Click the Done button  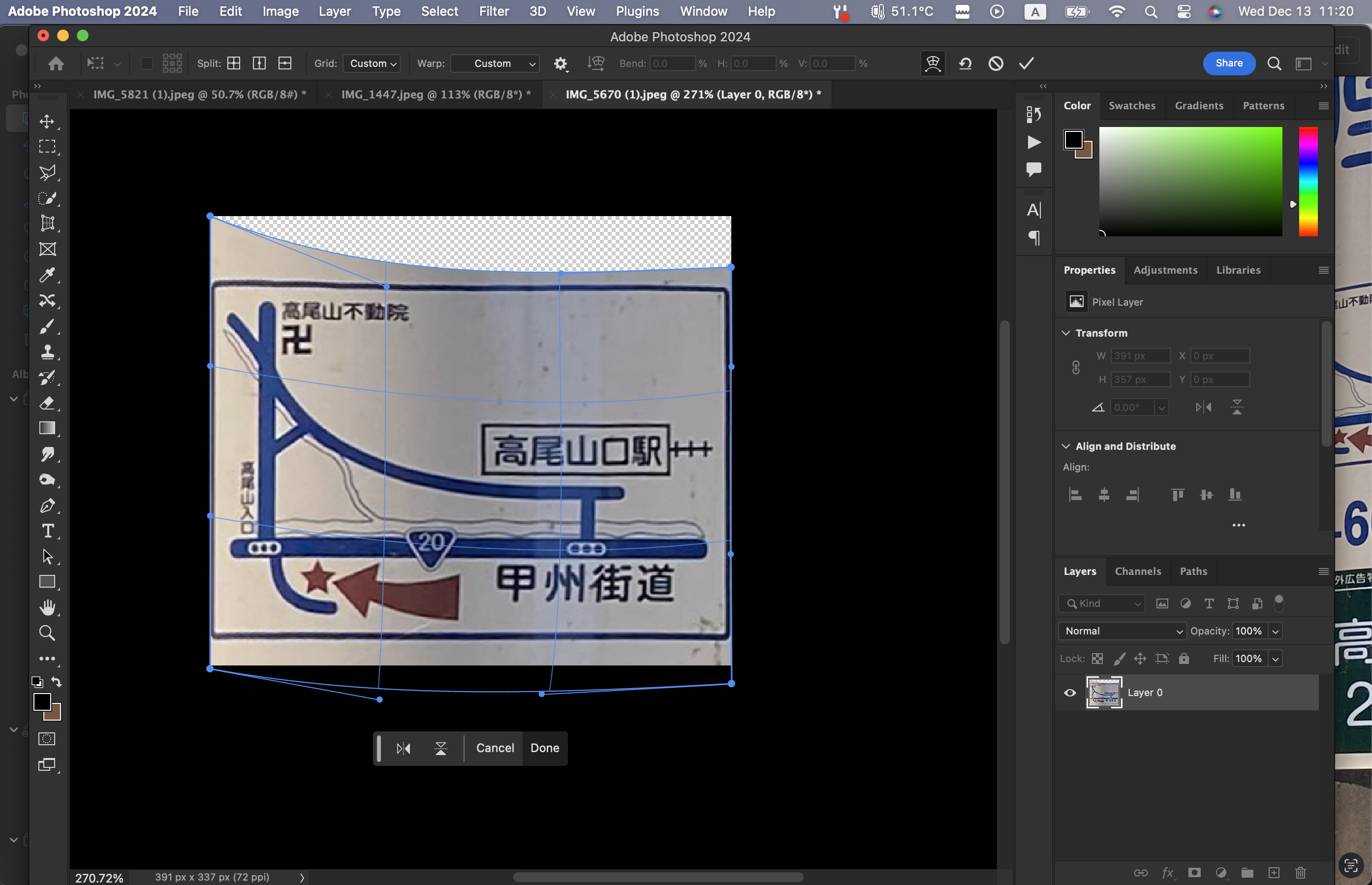(544, 748)
